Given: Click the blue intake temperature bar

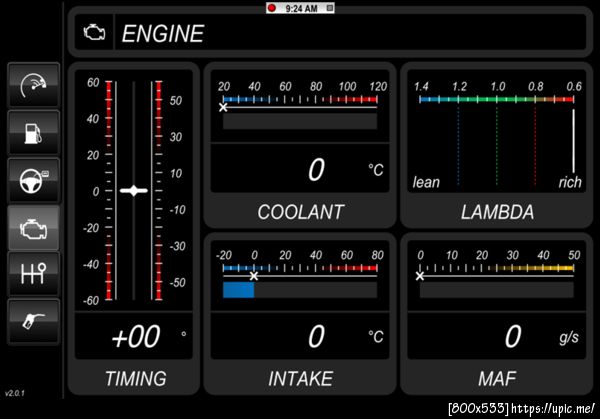Looking at the screenshot, I should (238, 290).
